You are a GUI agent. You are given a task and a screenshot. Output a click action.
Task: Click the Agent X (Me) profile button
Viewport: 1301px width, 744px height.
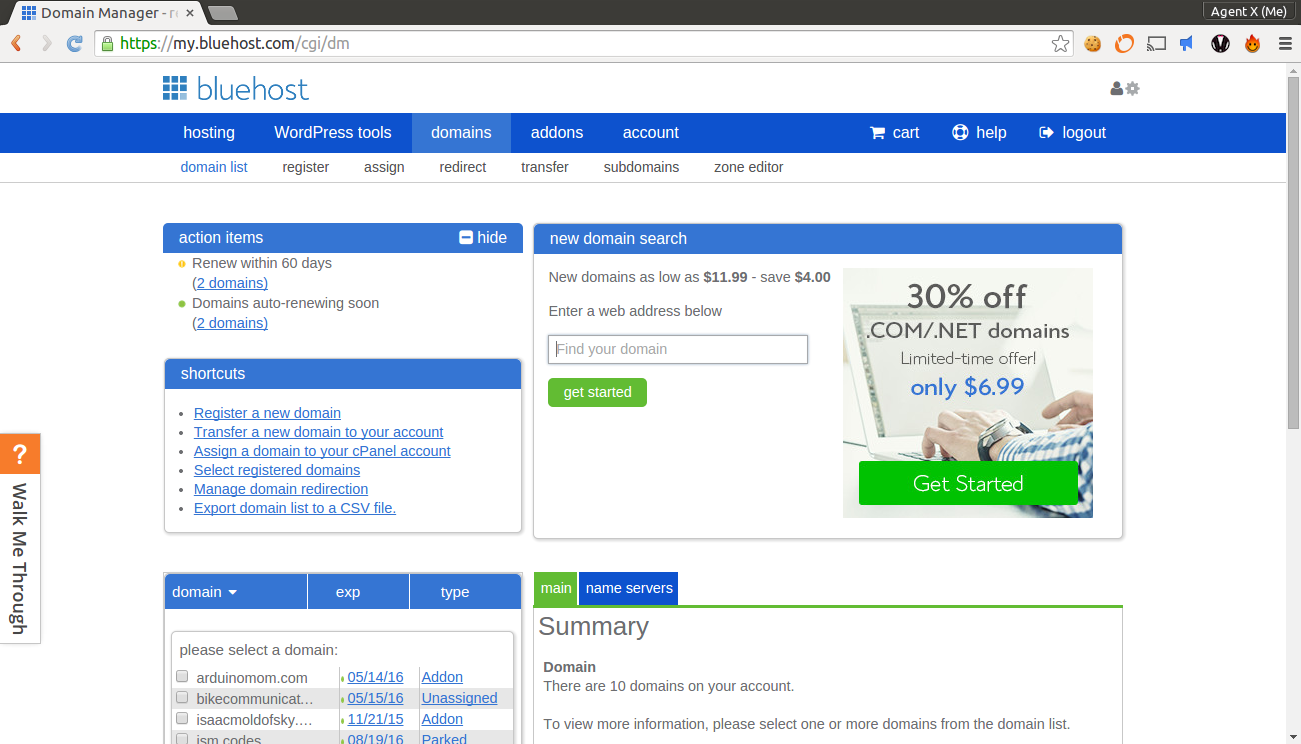1248,11
